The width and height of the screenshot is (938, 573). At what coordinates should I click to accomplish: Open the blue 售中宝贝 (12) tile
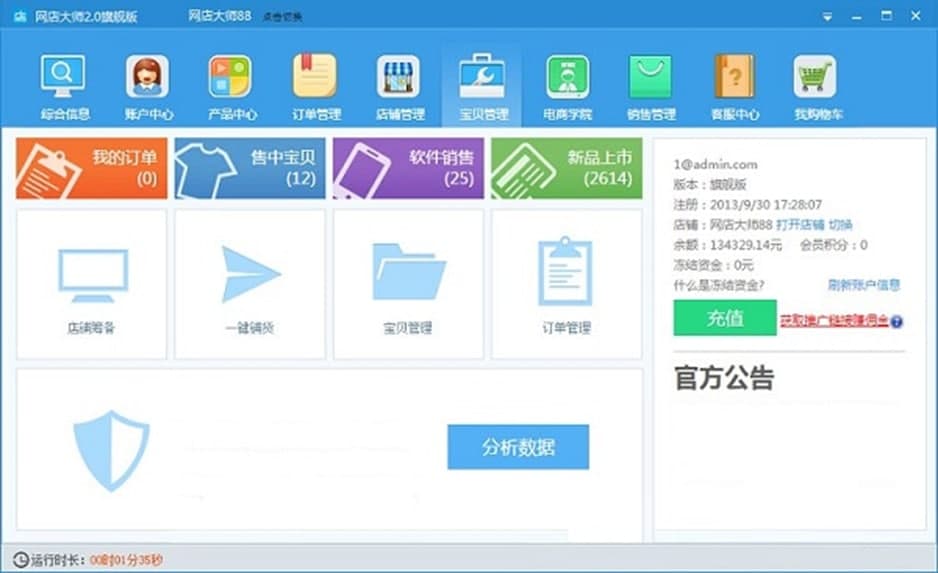coord(250,168)
